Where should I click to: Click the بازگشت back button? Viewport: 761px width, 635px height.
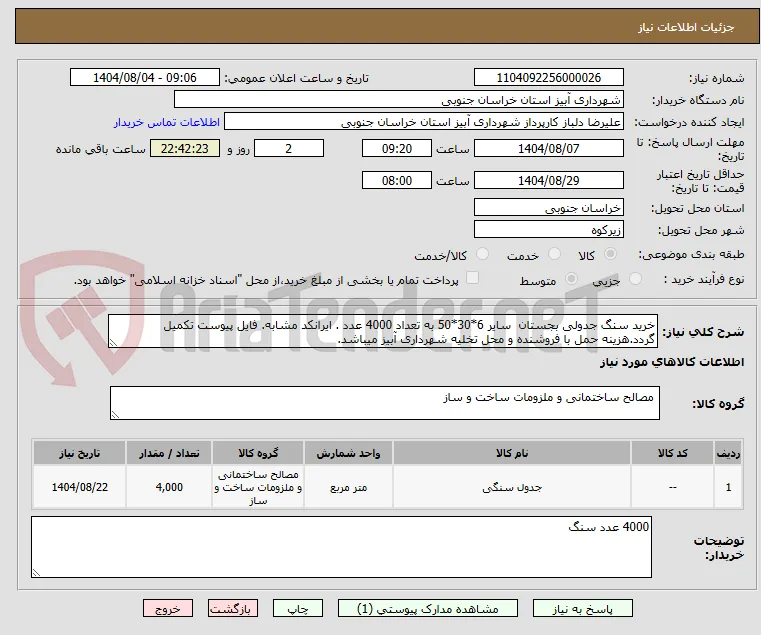tap(233, 608)
